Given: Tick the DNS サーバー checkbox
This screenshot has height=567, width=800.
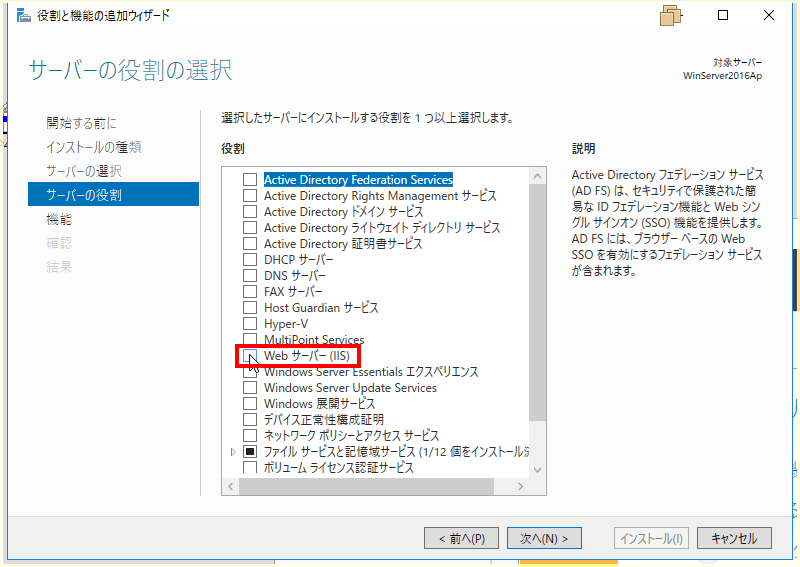Looking at the screenshot, I should click(249, 276).
